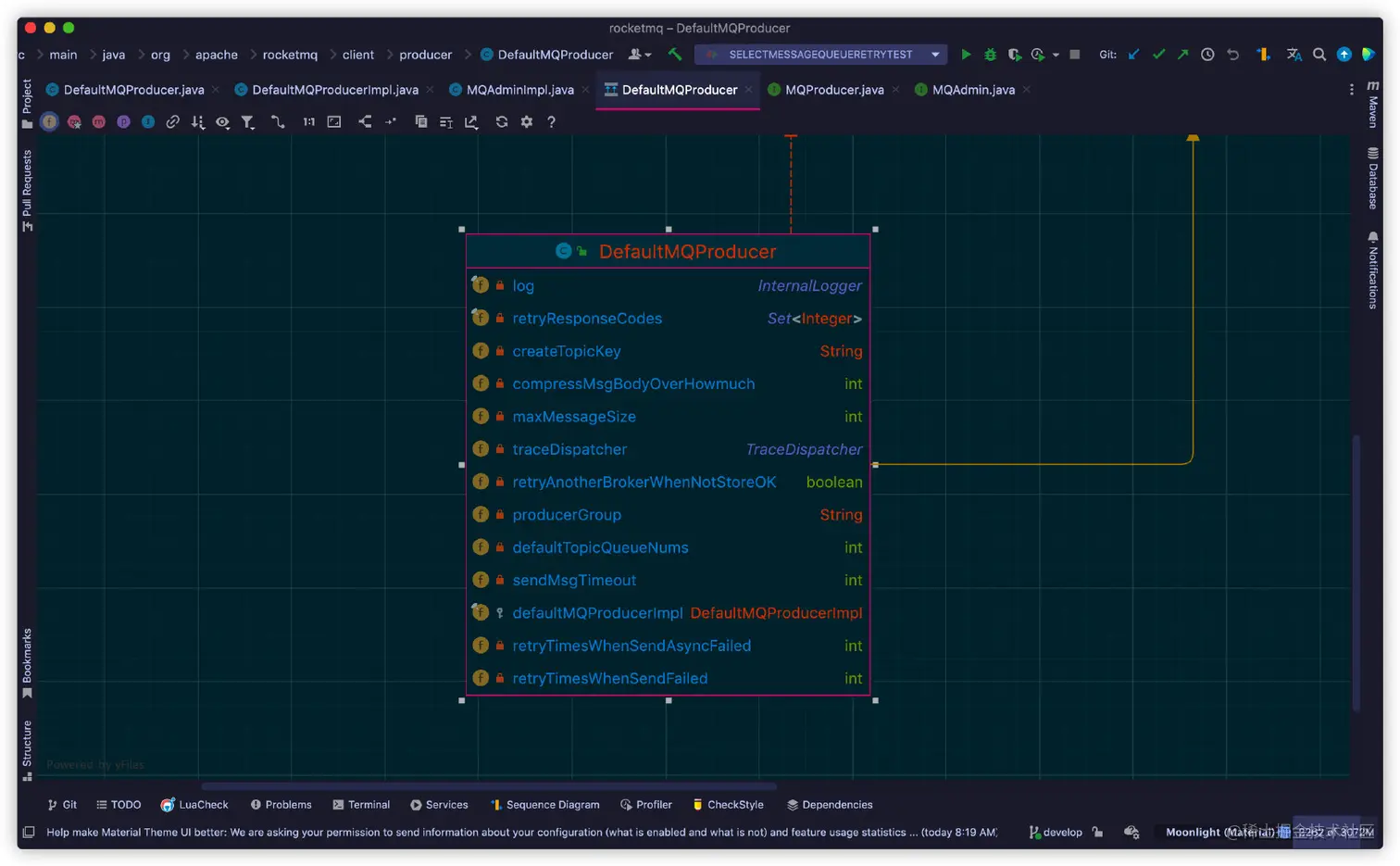
Task: Open the Bookmarks tool window
Action: (x=27, y=663)
